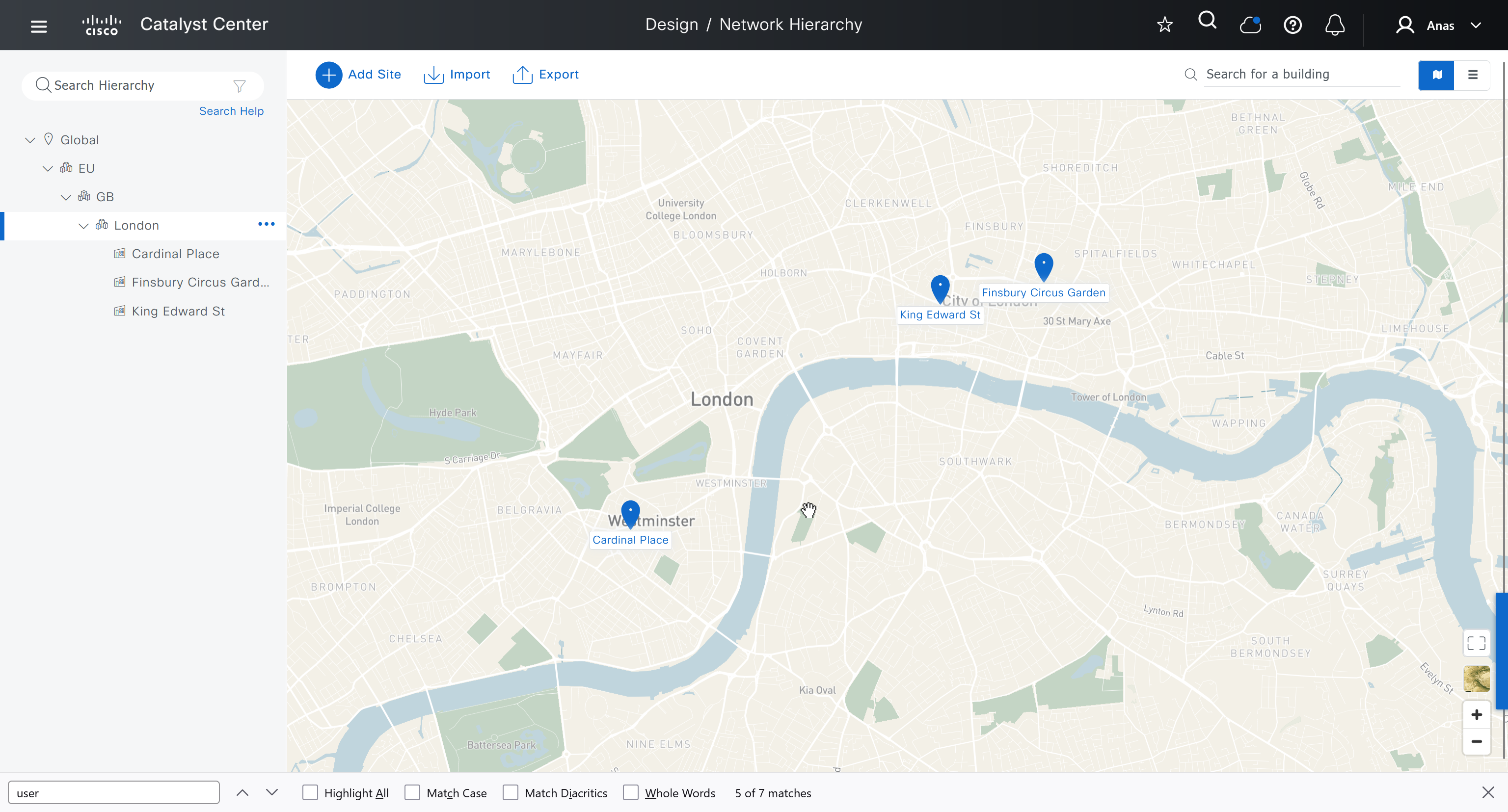Viewport: 1508px width, 812px height.
Task: Switch to list view icon
Action: [1472, 75]
